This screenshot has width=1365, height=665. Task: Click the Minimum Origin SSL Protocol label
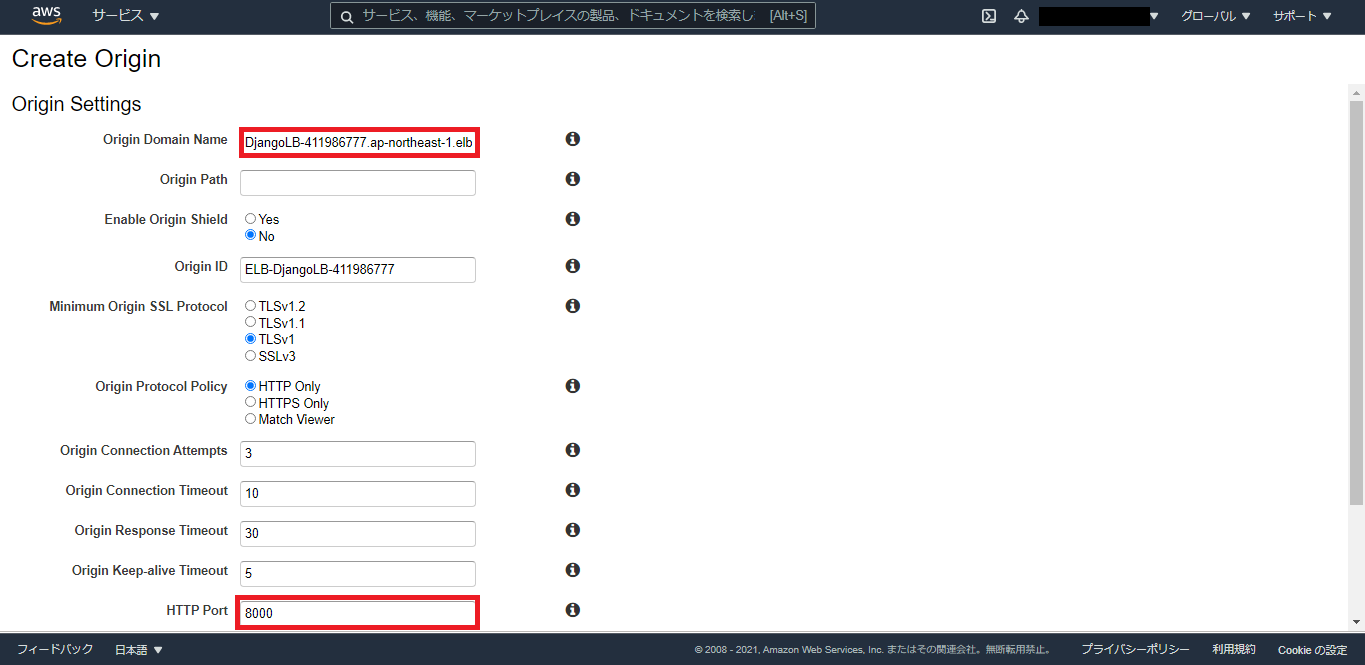pos(139,306)
